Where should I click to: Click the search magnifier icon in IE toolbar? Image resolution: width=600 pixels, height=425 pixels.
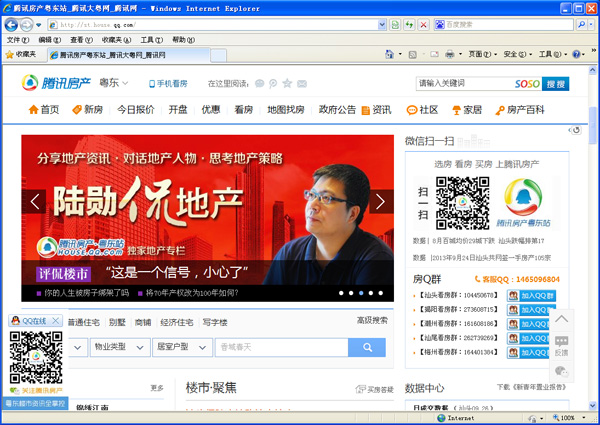click(581, 25)
